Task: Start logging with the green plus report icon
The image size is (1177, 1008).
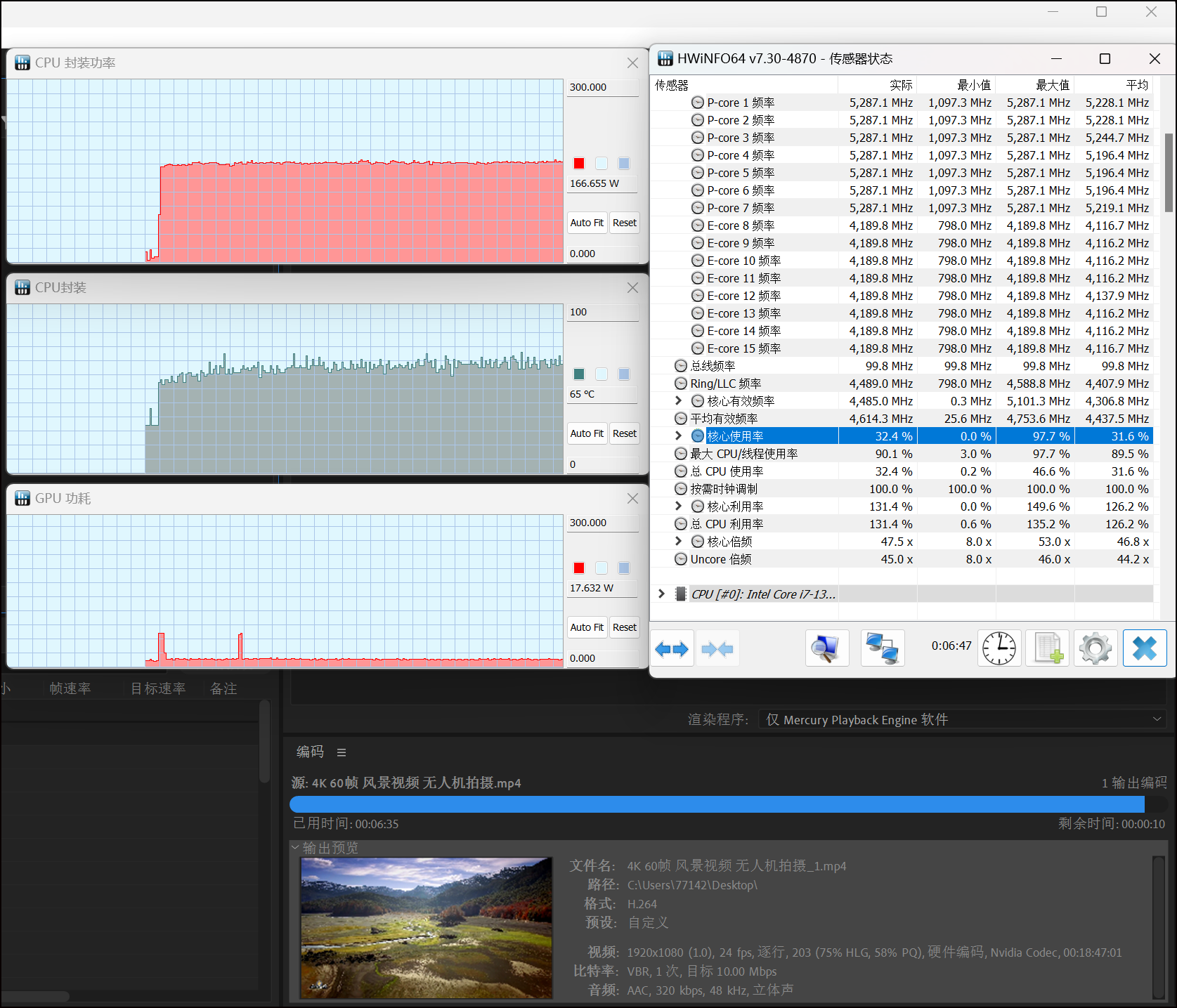Action: pos(1047,648)
